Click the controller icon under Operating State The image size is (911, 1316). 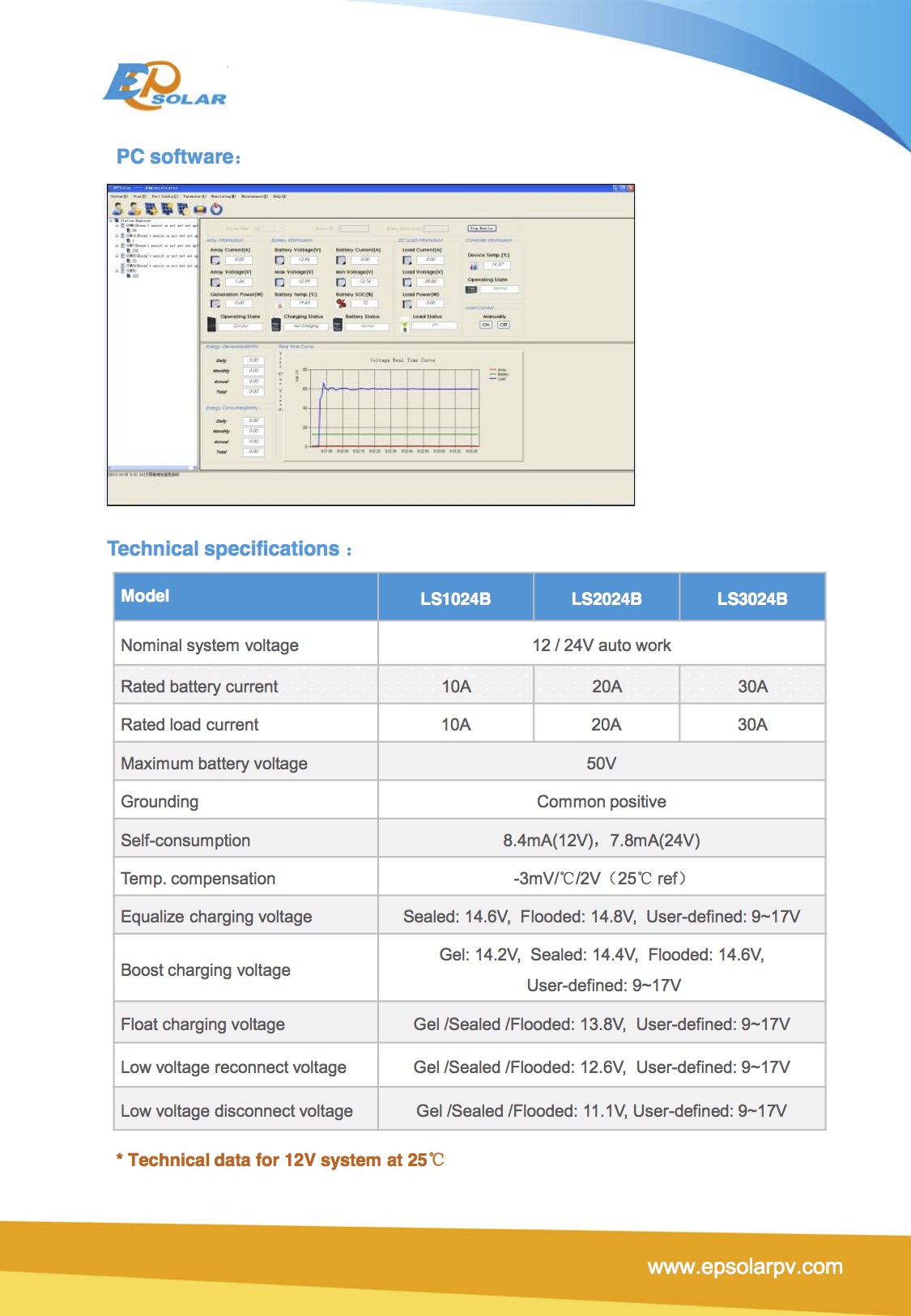tap(471, 289)
